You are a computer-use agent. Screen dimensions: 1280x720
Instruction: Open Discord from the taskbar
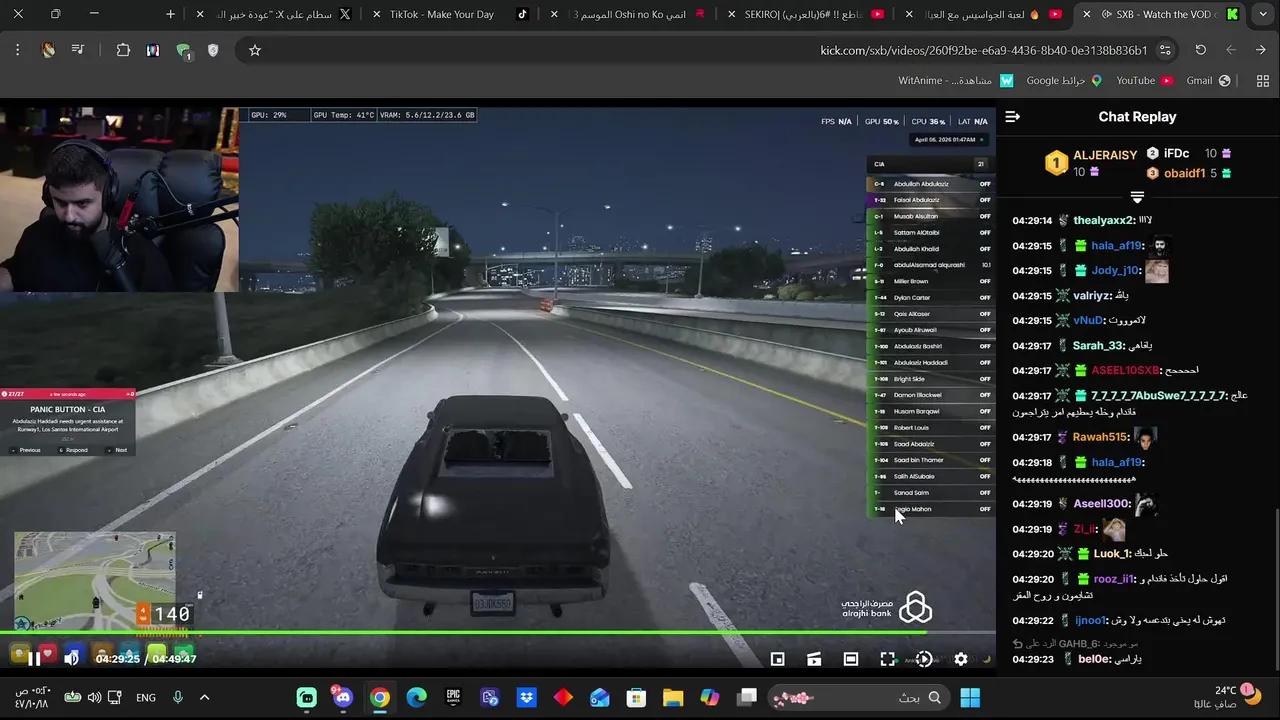pyautogui.click(x=343, y=697)
